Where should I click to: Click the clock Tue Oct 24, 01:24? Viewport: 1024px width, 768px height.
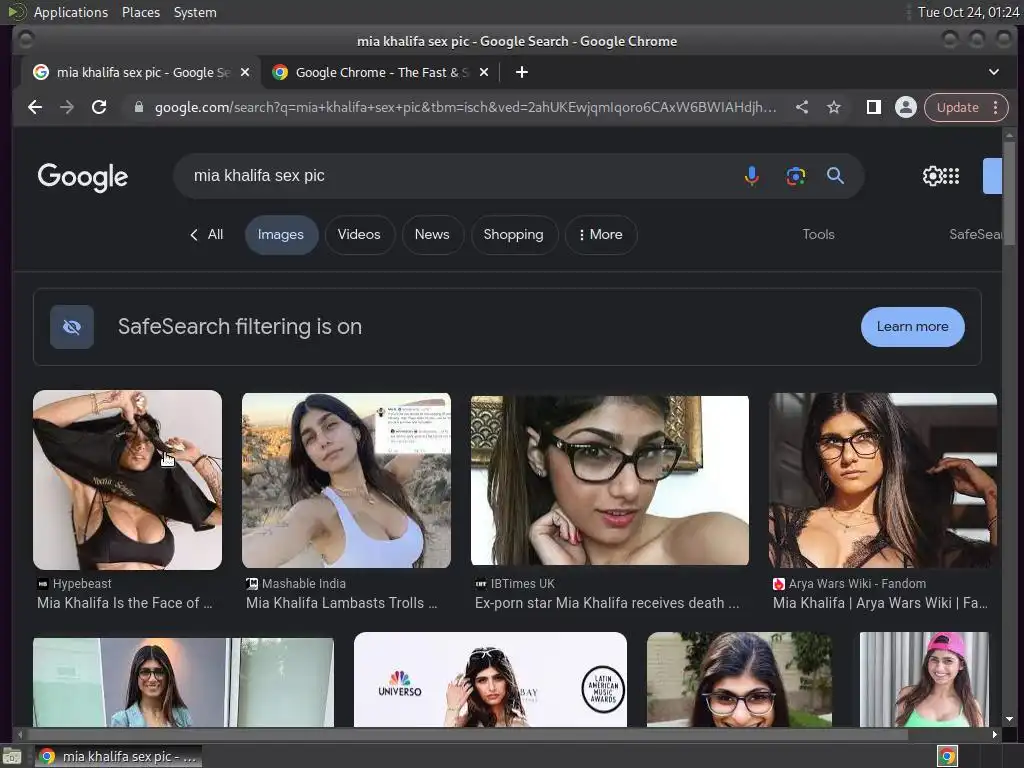pos(968,12)
